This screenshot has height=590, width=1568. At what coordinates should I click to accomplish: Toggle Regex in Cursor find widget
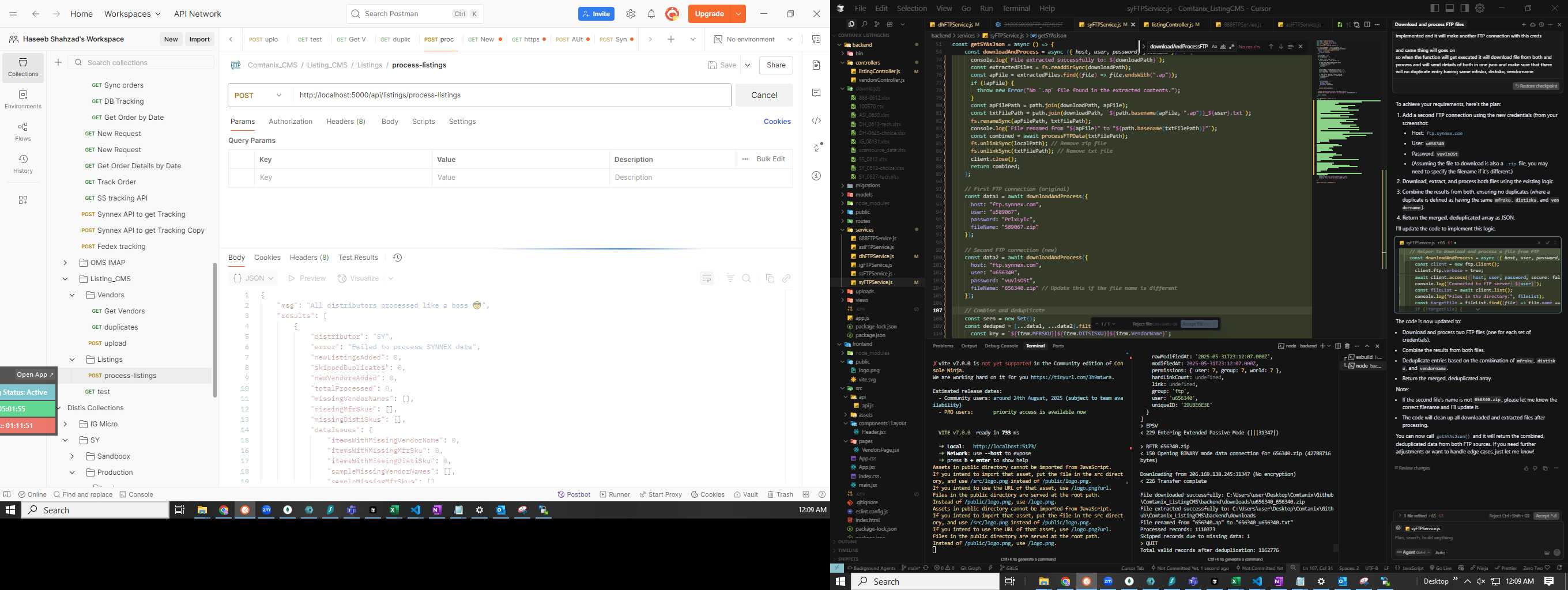pyautogui.click(x=1232, y=46)
